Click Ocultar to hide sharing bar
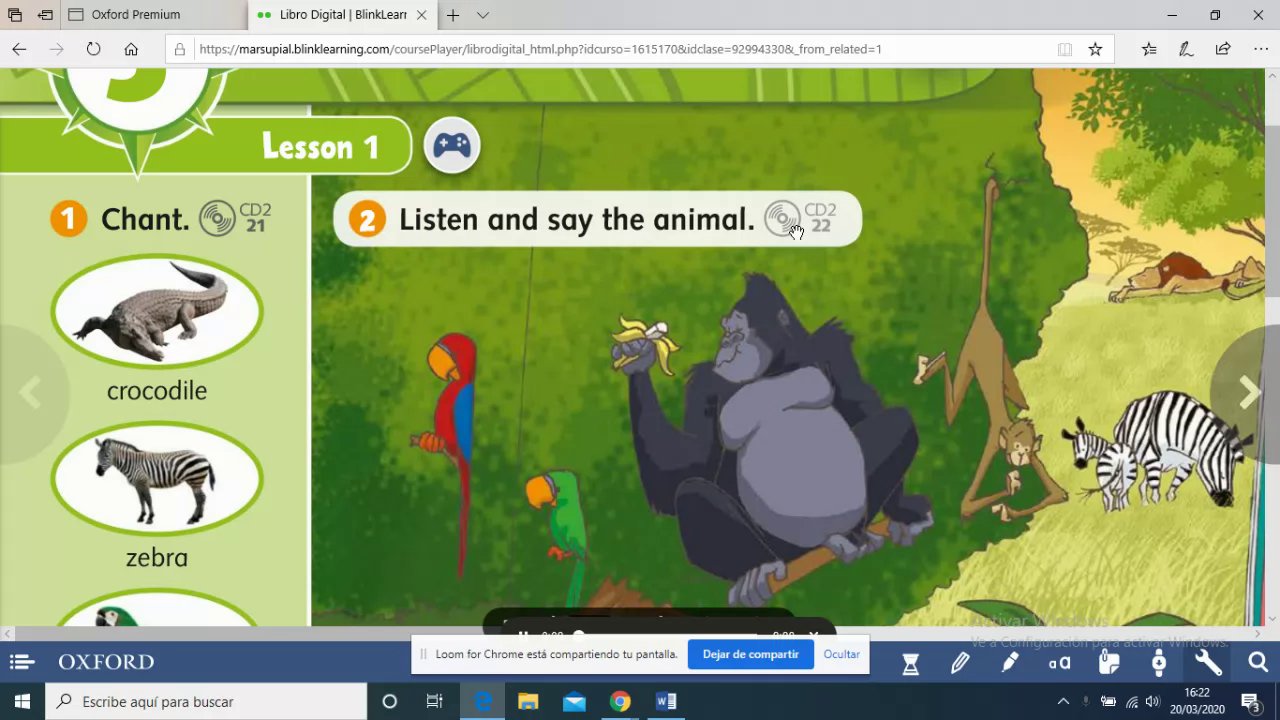 842,654
